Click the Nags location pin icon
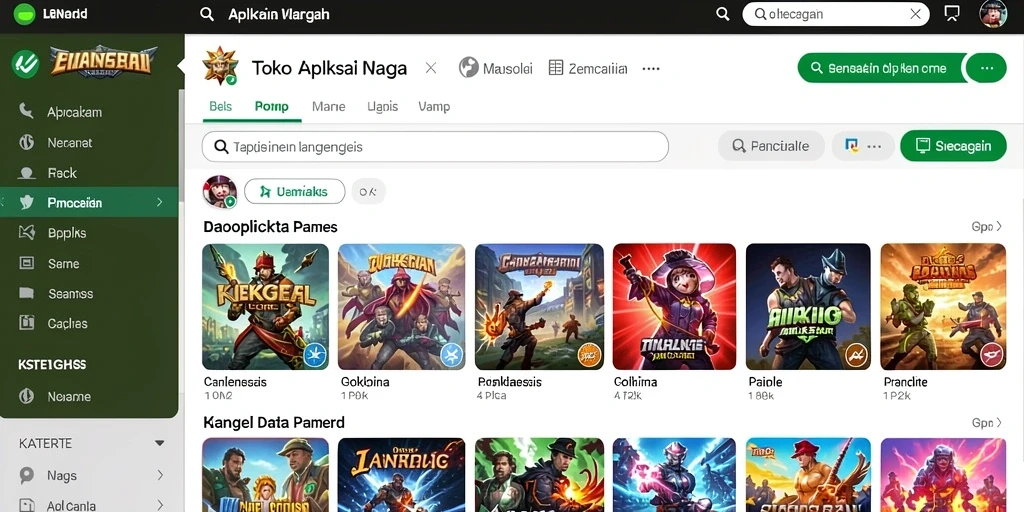 (x=27, y=475)
